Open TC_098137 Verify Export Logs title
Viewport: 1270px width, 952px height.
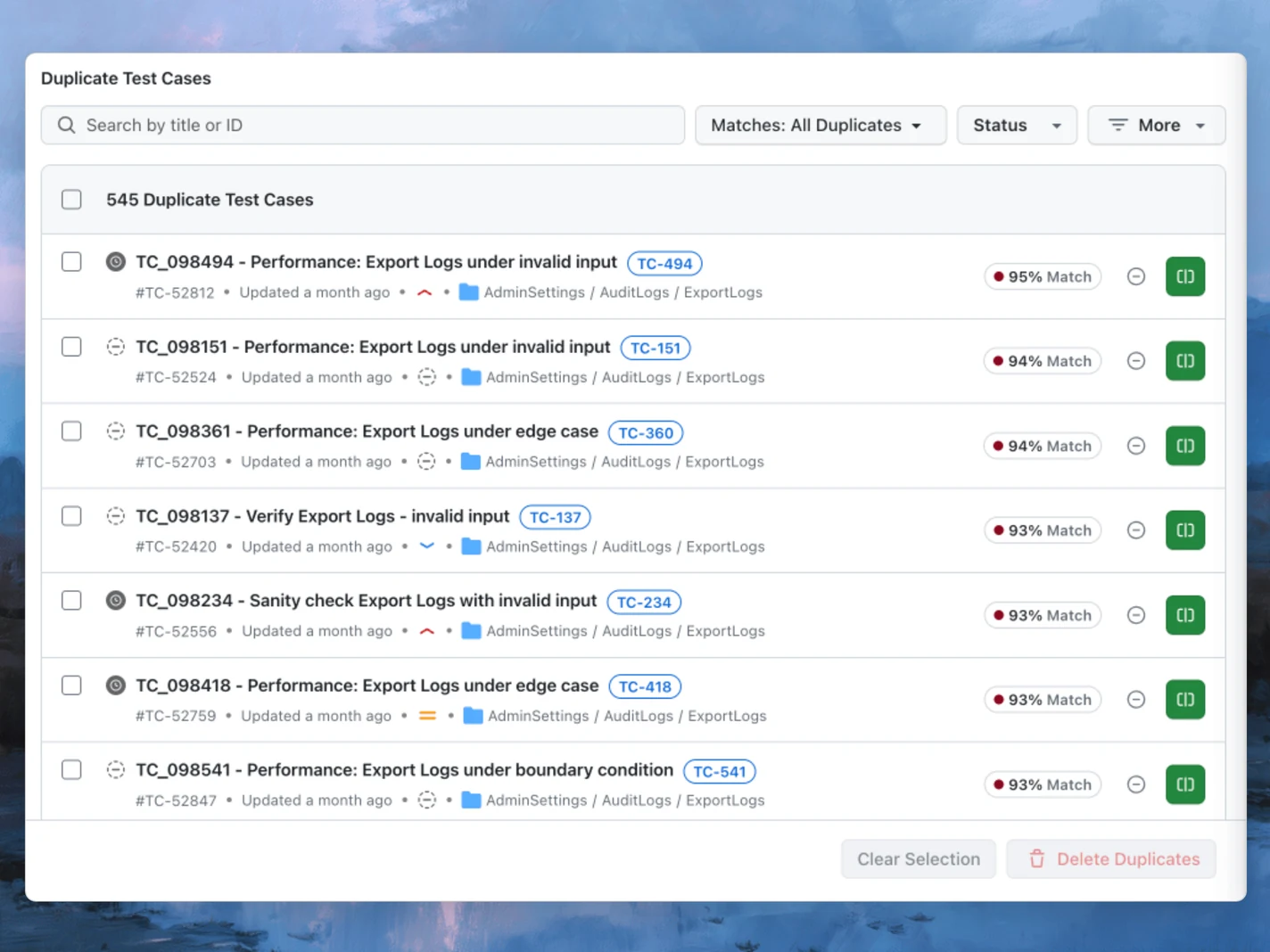tap(323, 516)
